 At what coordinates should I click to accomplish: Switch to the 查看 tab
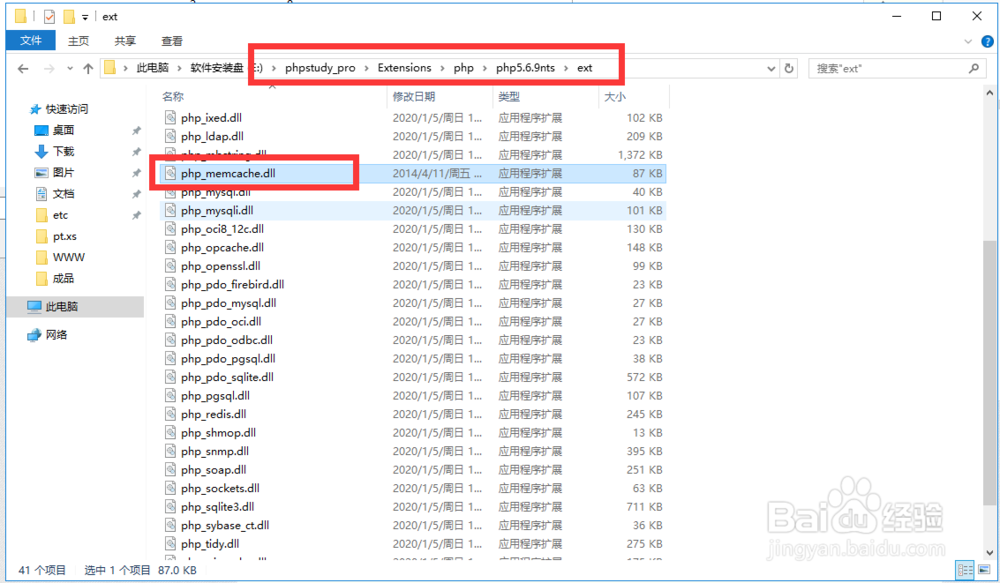tap(172, 41)
